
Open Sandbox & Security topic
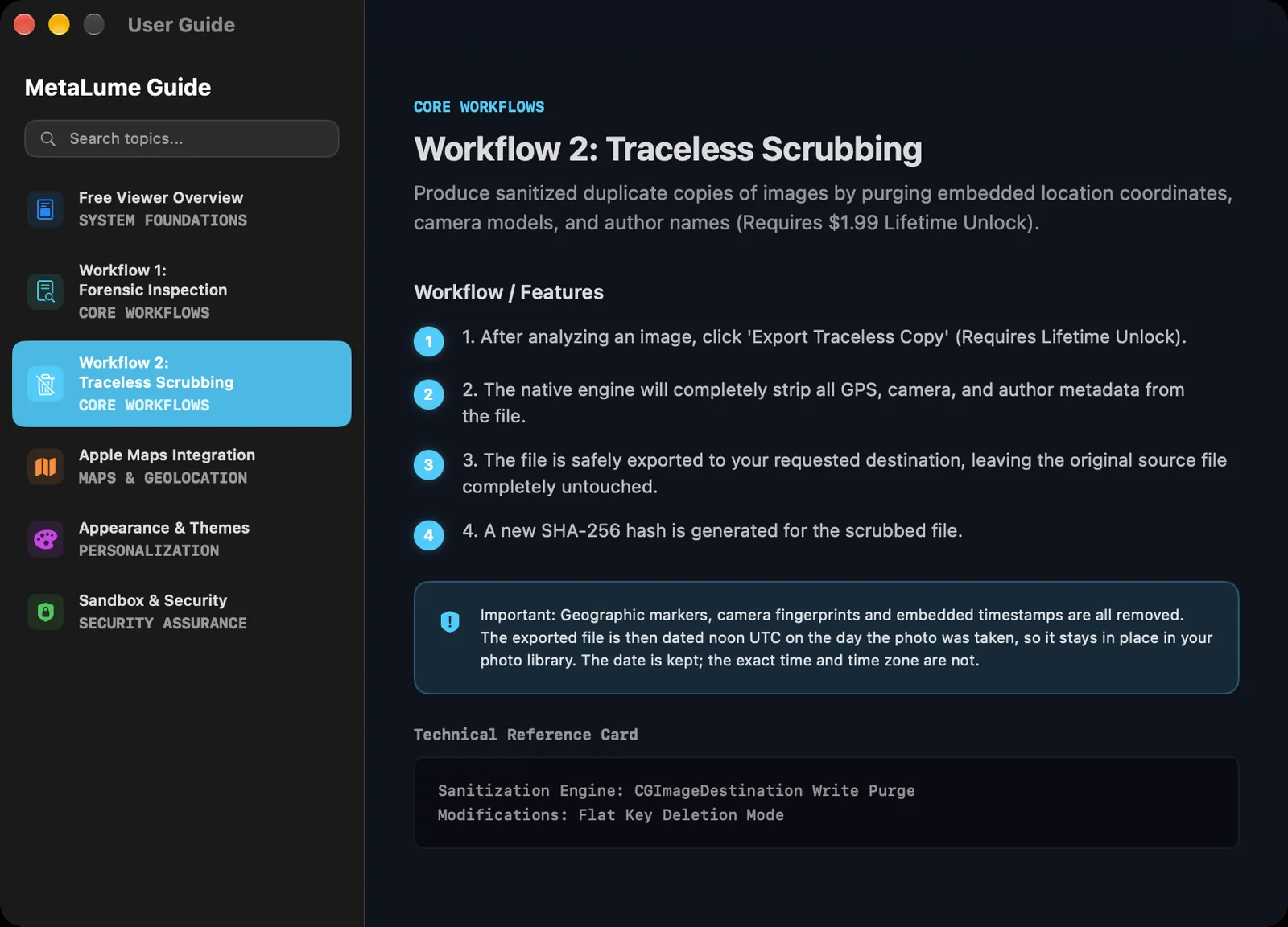(182, 612)
